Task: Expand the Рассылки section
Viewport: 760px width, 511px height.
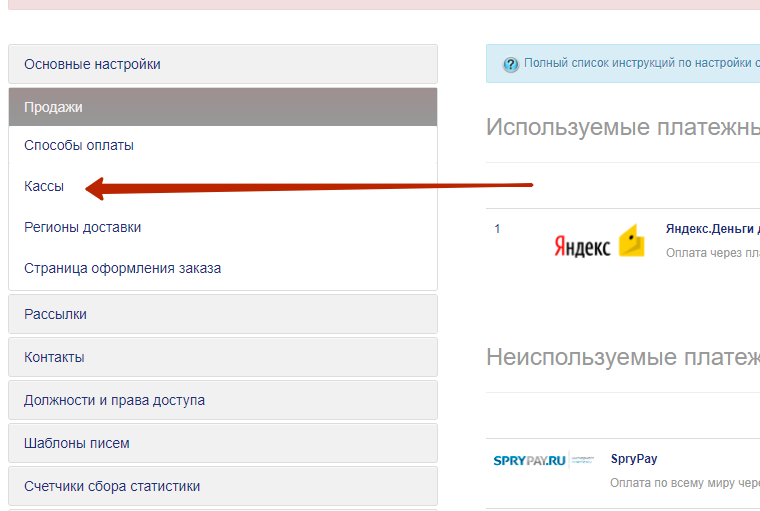Action: [222, 314]
